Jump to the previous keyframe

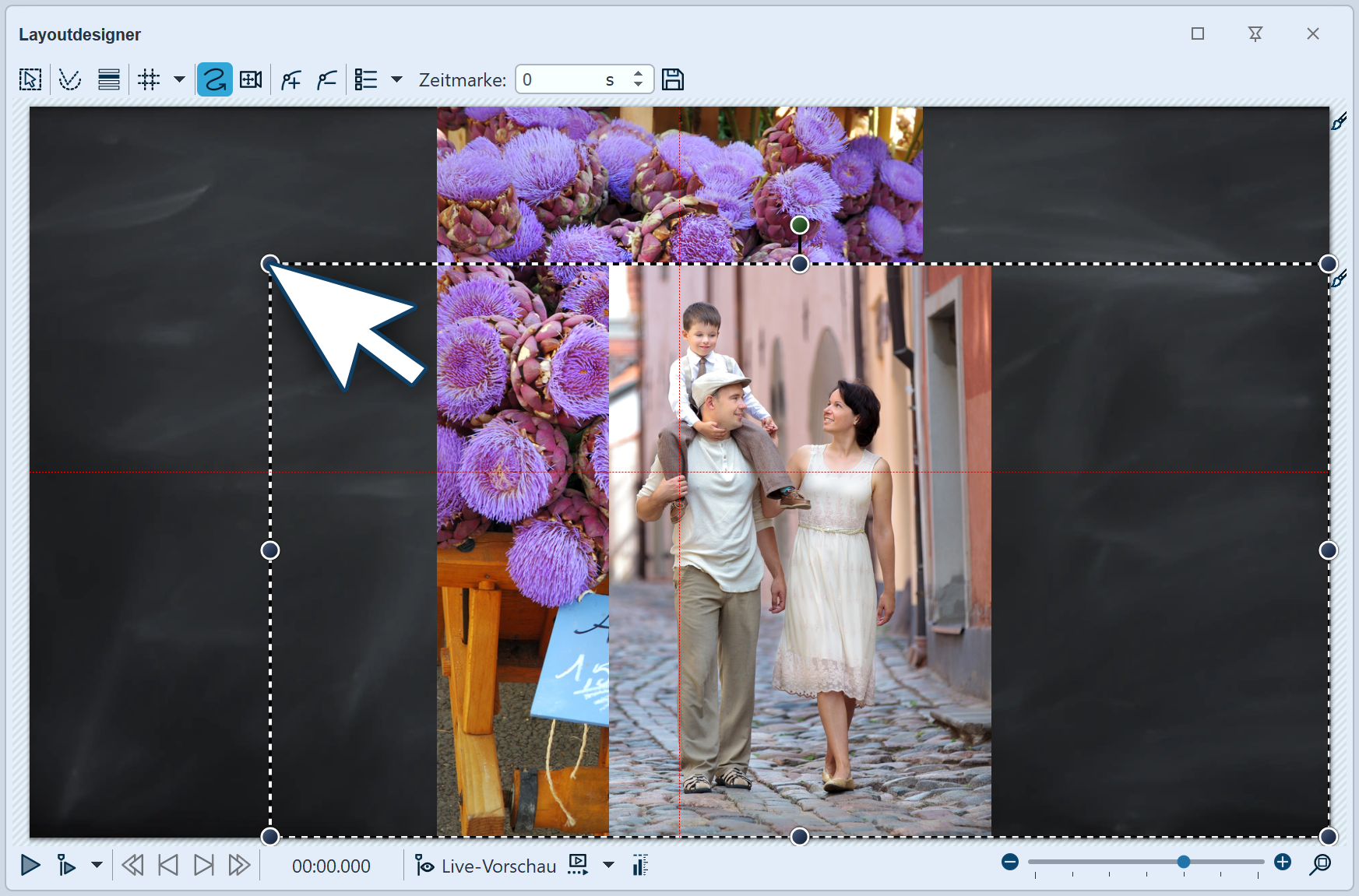[167, 866]
